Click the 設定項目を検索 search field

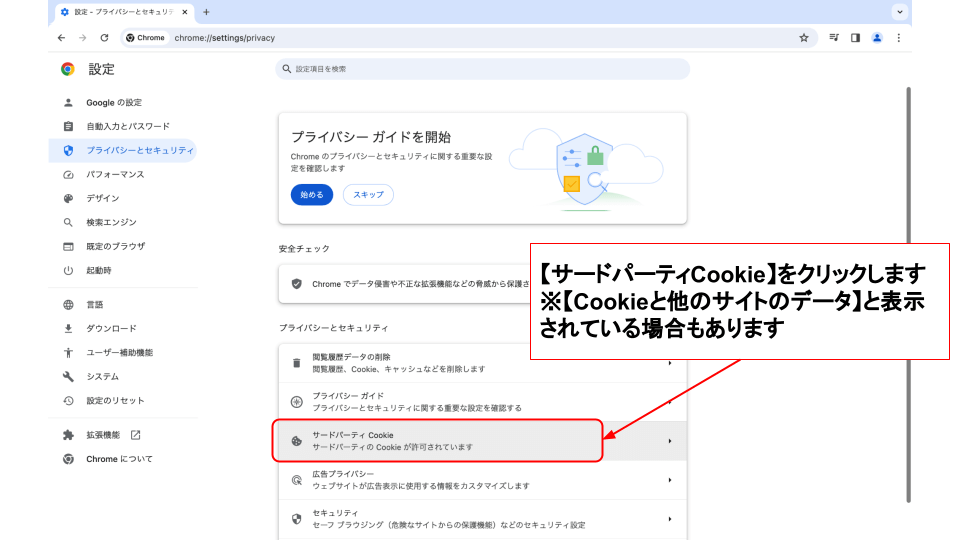click(x=482, y=69)
